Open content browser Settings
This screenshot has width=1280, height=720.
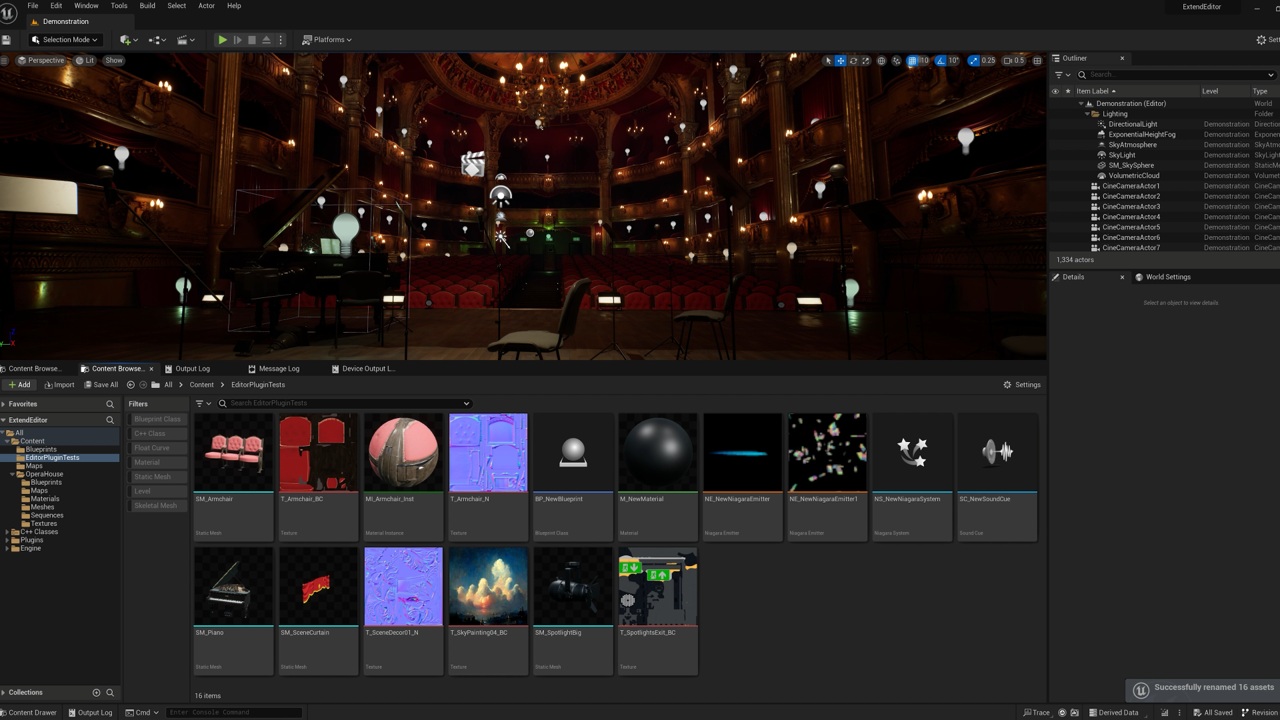1022,384
